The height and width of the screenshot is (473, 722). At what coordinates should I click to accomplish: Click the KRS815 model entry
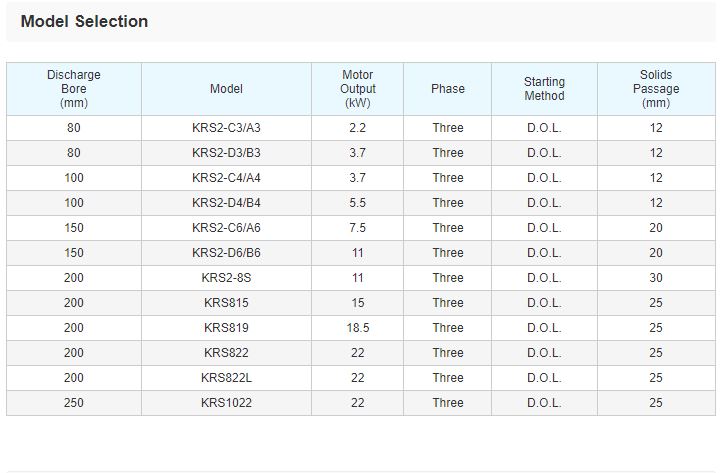point(226,303)
